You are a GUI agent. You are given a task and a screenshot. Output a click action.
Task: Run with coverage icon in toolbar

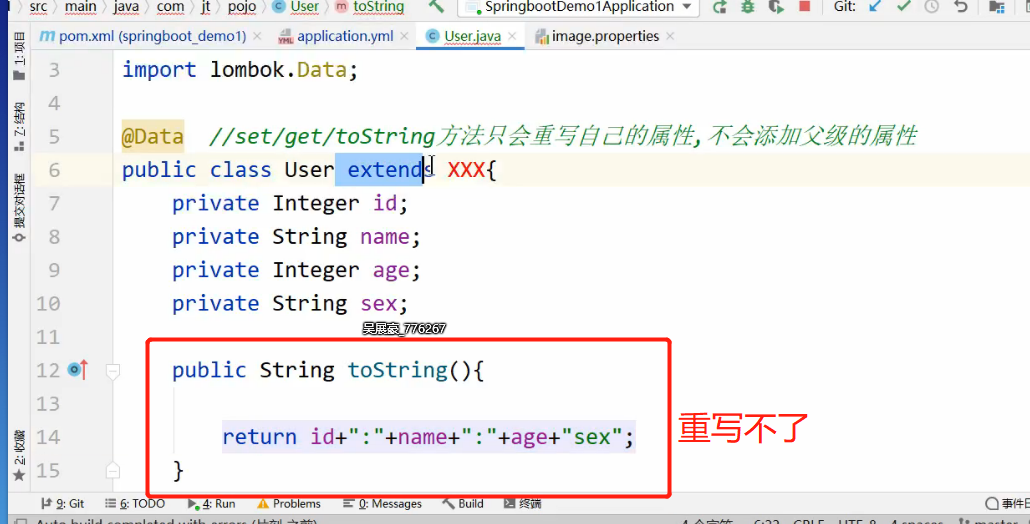click(x=776, y=7)
